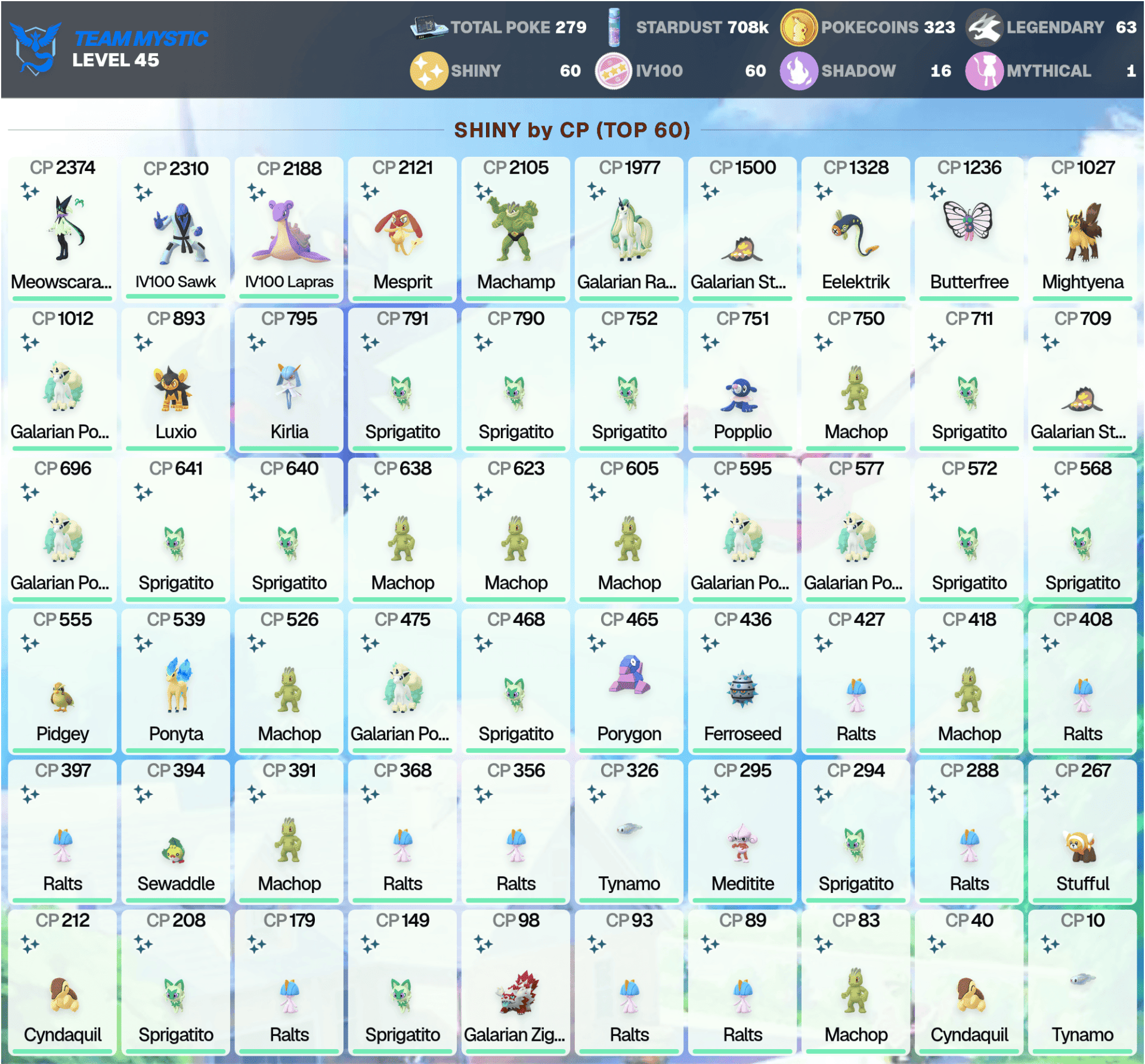The width and height of the screenshot is (1145, 1064).
Task: Click the Legendary count 63
Action: click(1126, 27)
